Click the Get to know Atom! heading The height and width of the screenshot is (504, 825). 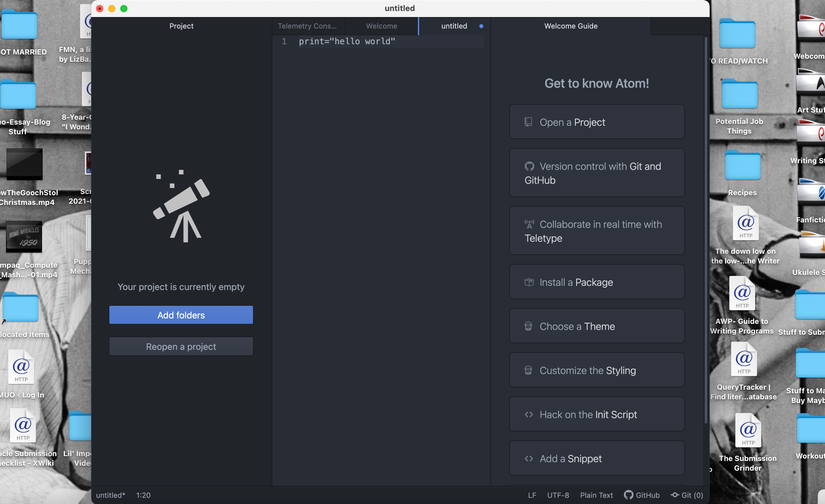(597, 83)
